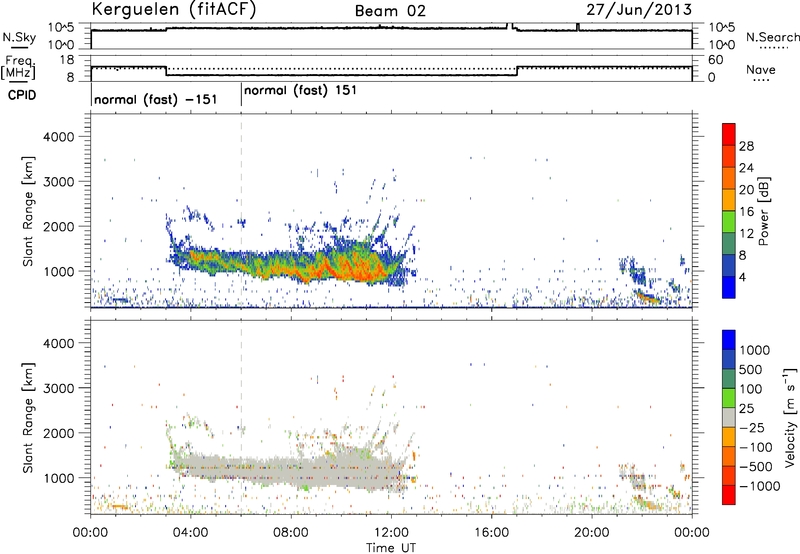Click the '2000' tick on velocity panel axis
The image size is (800, 554).
click(x=58, y=433)
